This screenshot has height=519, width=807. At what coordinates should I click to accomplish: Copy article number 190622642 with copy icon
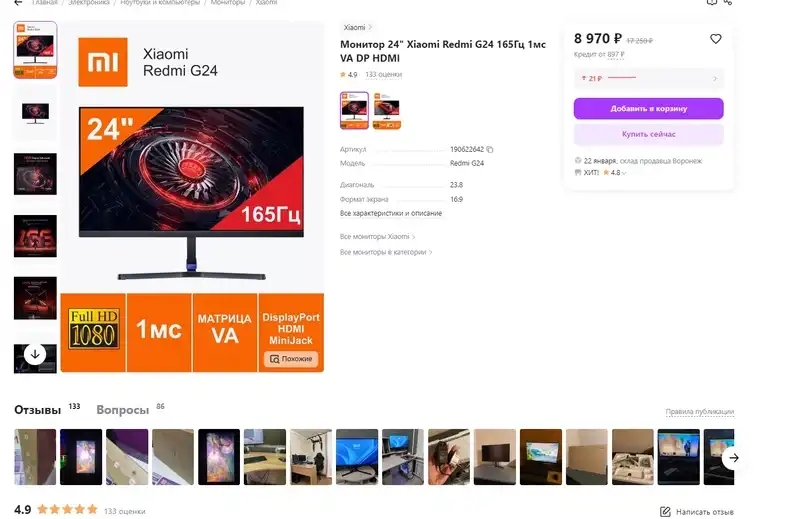tap(489, 150)
